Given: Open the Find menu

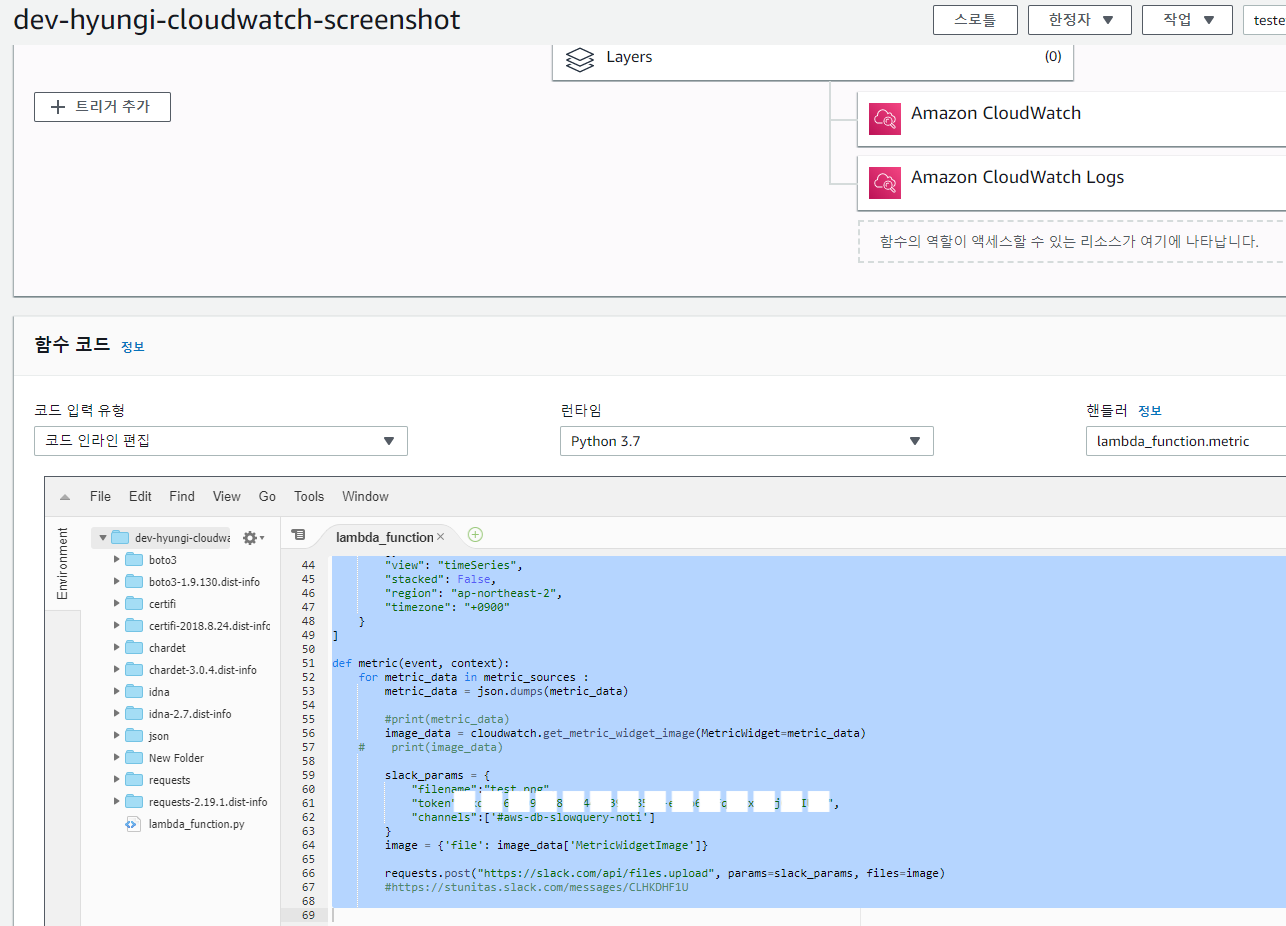Looking at the screenshot, I should tap(182, 497).
